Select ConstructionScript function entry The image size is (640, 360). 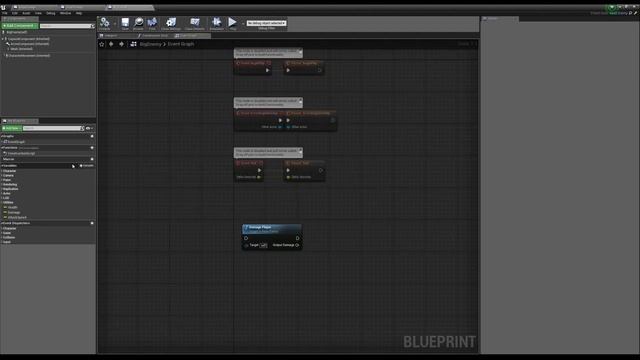click(20, 153)
